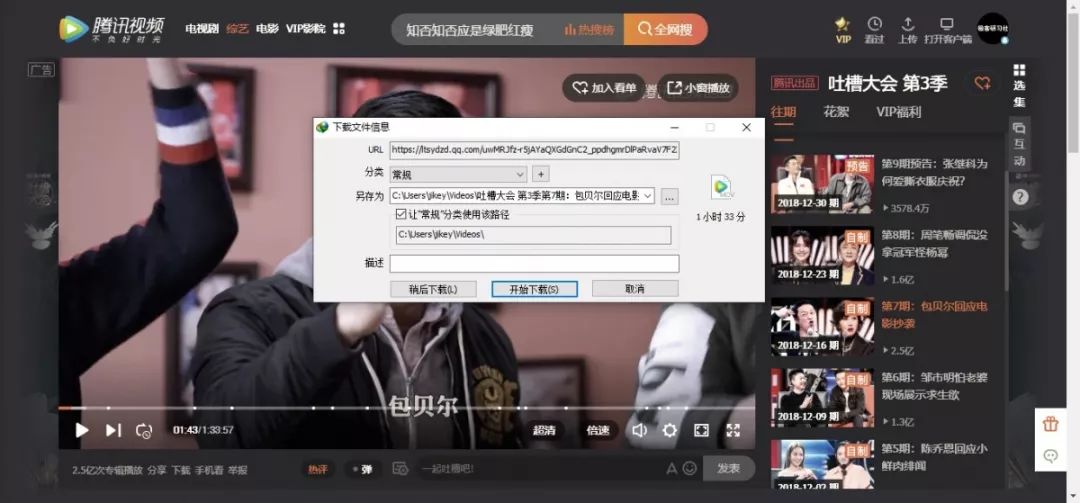Open the 热搜榜 hot search list
This screenshot has height=503, width=1080.
(x=590, y=30)
